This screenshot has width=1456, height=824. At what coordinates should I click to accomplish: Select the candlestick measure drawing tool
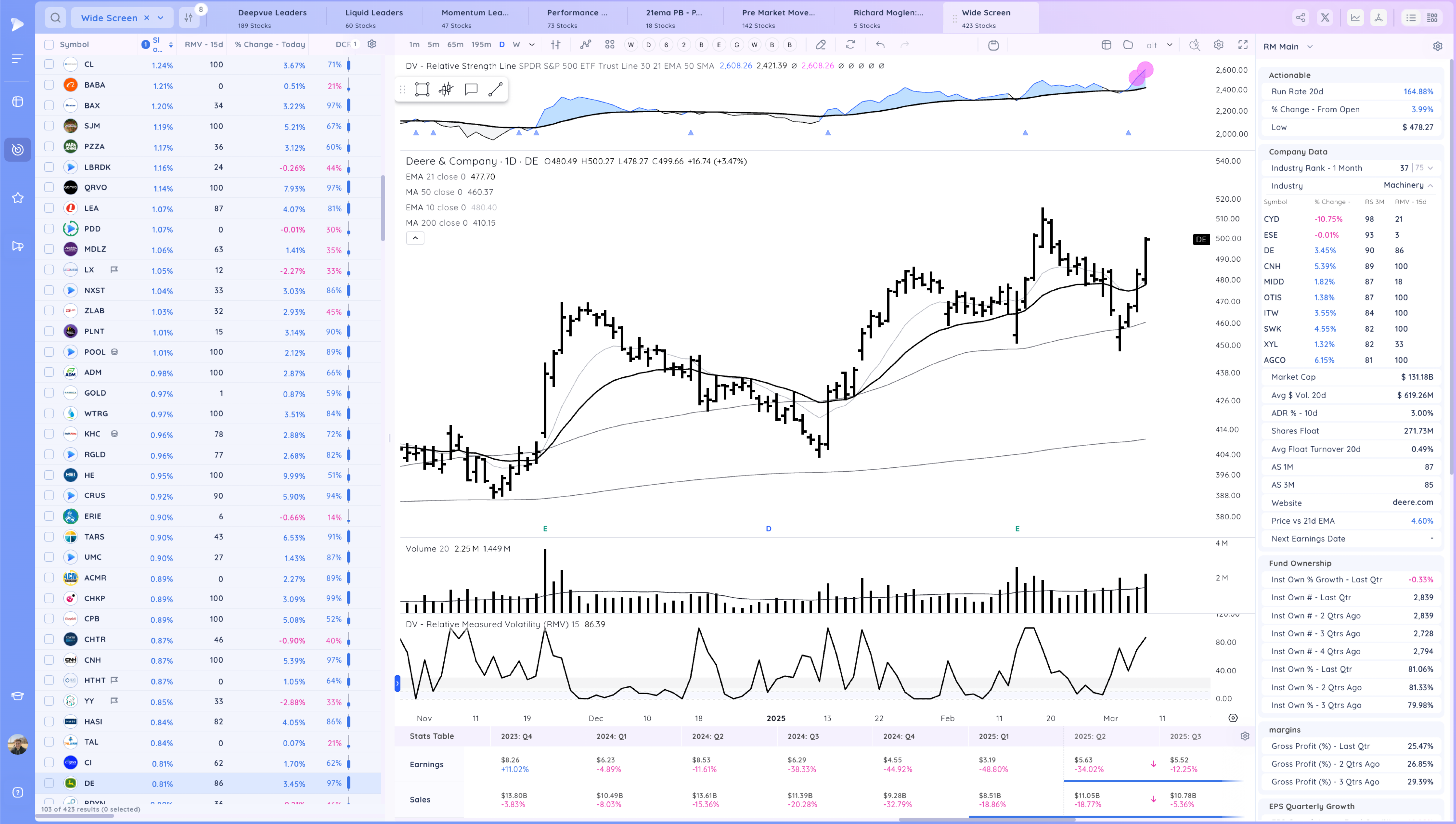(446, 90)
